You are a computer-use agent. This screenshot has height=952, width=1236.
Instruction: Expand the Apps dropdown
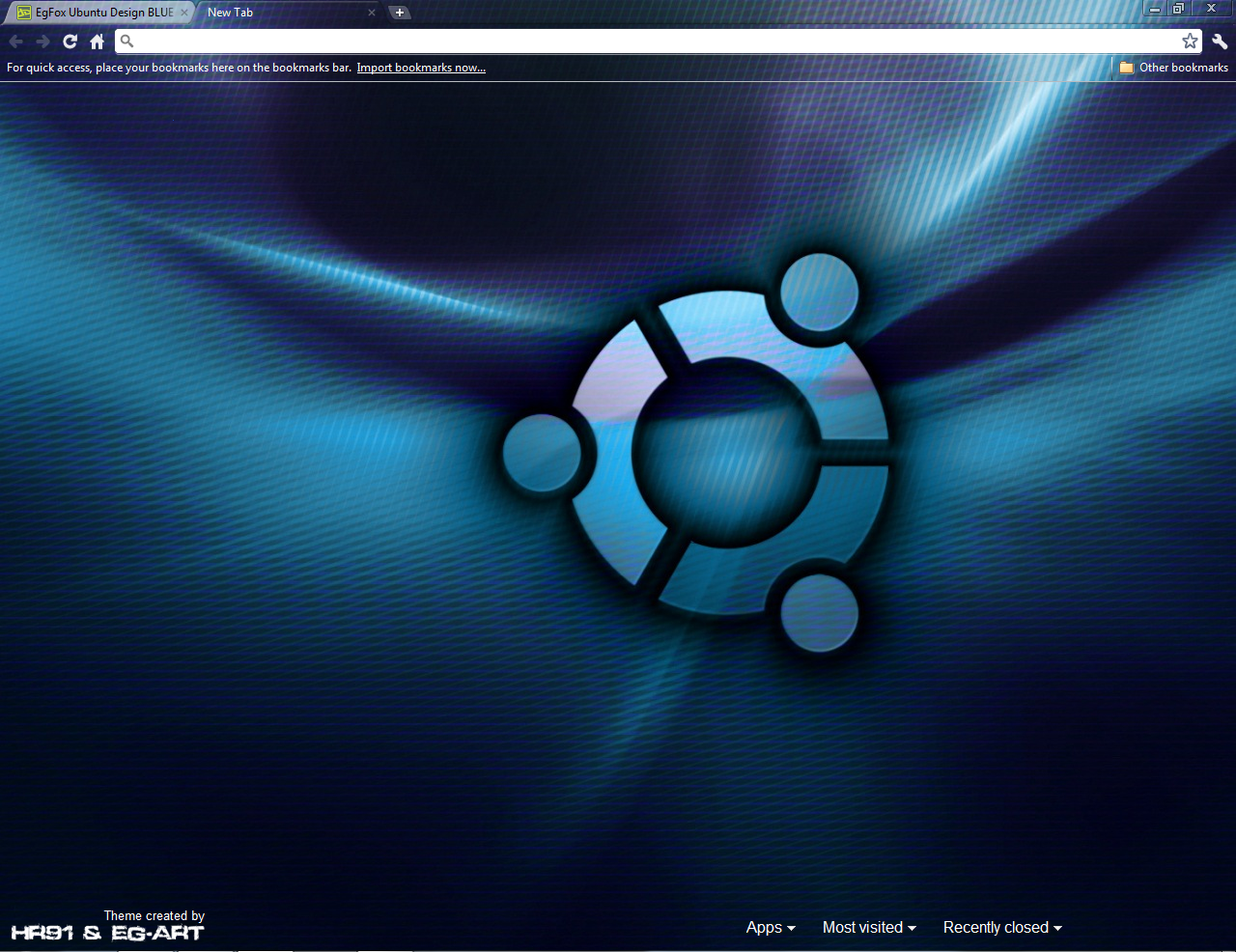tap(771, 927)
